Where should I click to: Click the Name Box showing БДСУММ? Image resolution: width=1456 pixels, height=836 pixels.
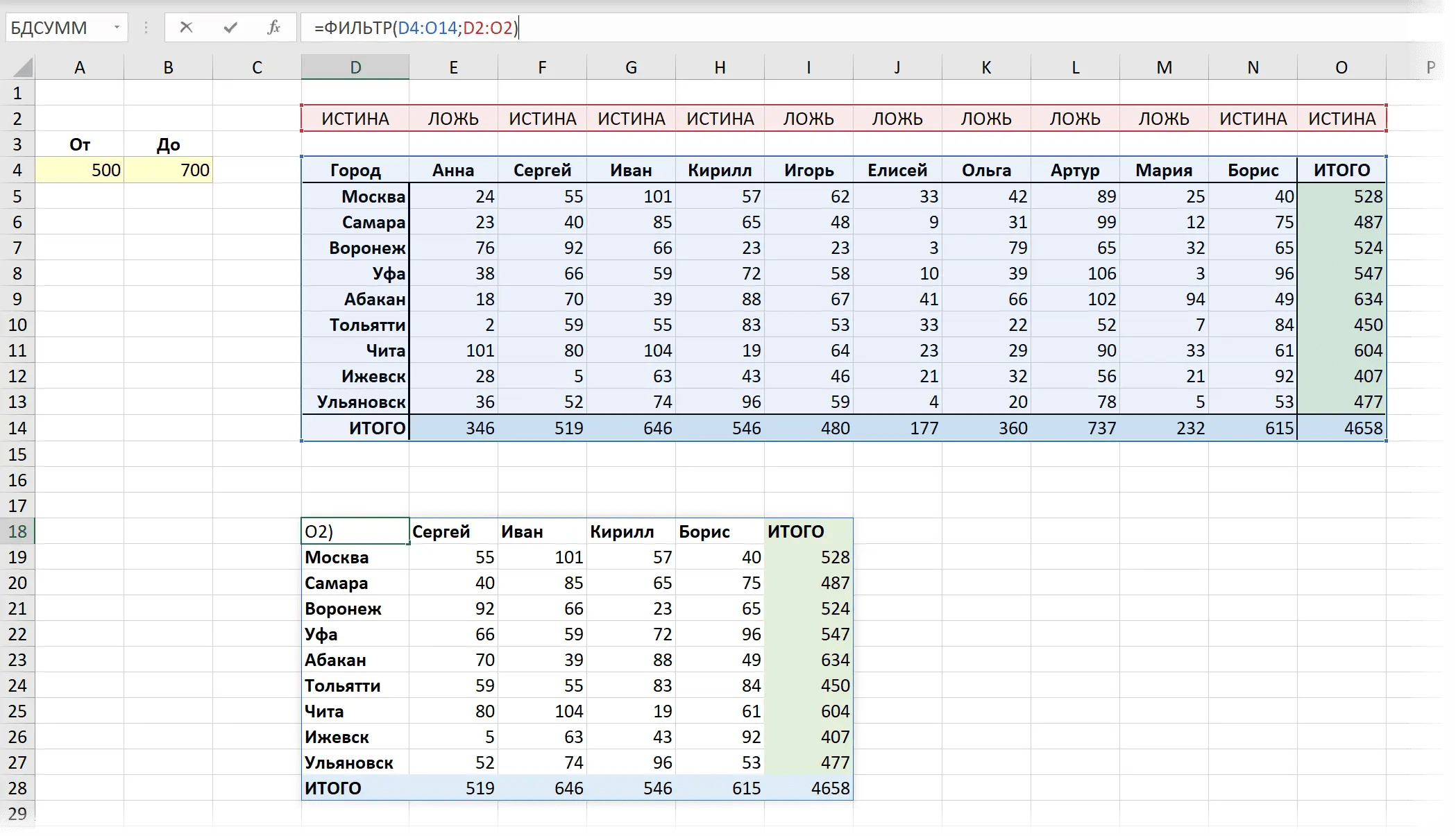(58, 28)
